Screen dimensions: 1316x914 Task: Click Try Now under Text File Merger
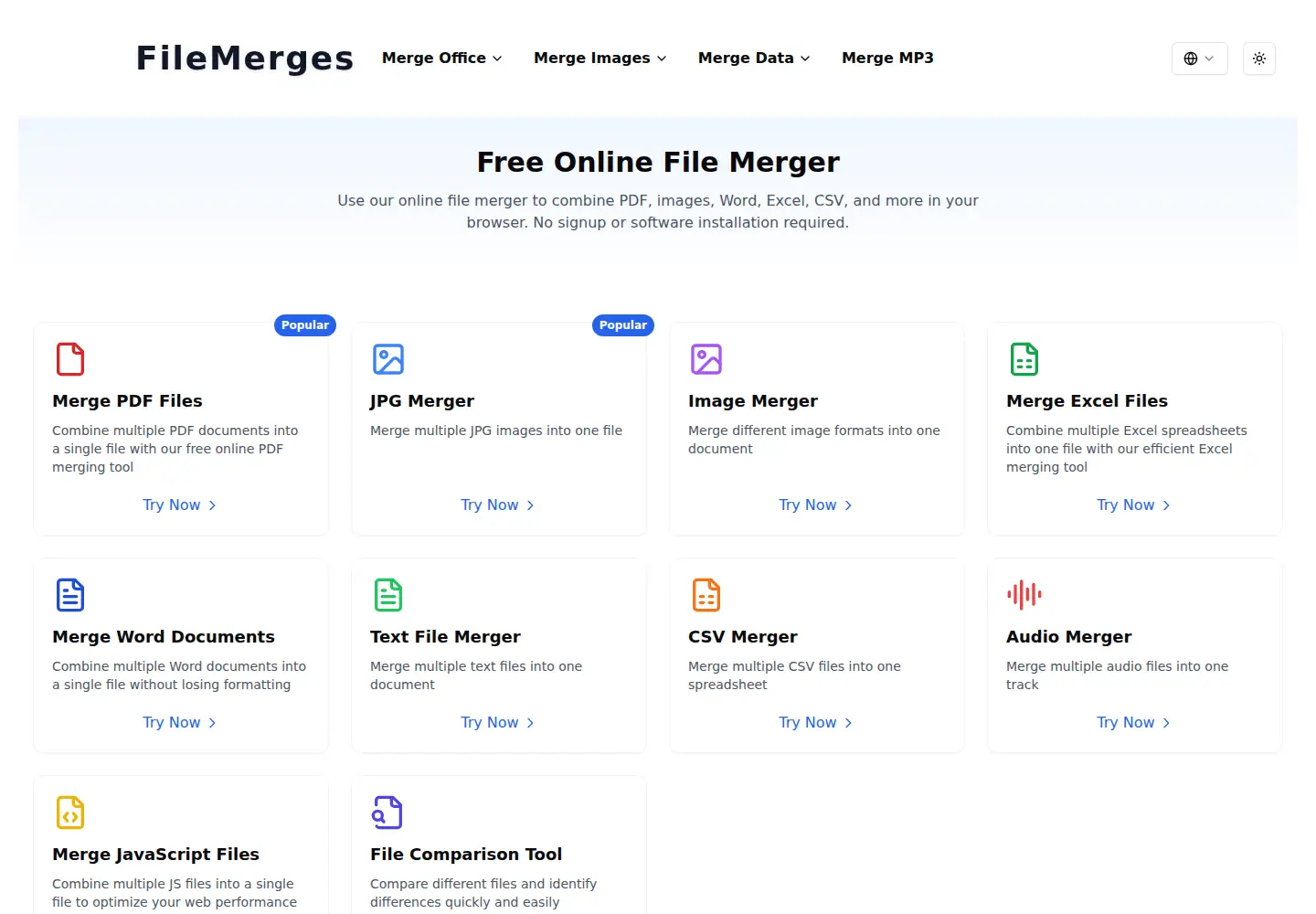(498, 722)
